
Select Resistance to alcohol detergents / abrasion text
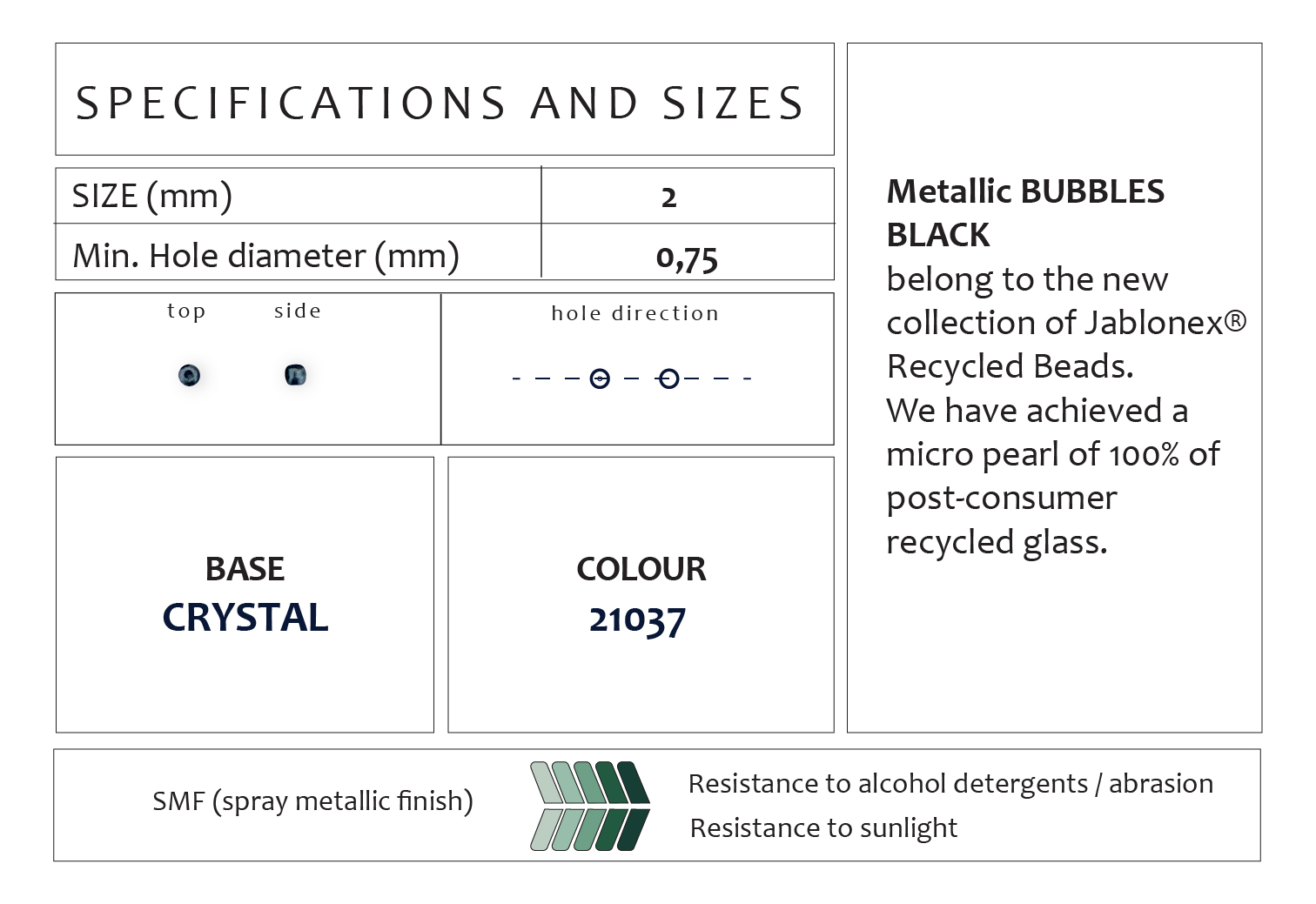coord(950,784)
